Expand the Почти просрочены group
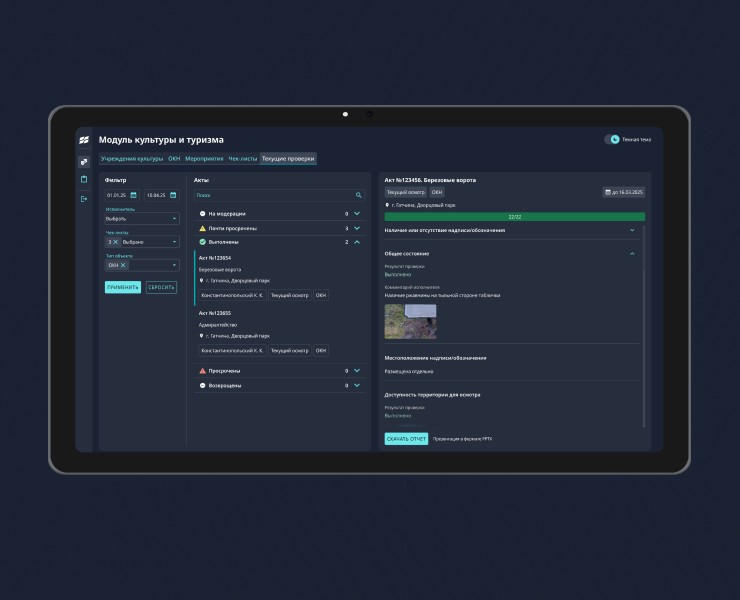Viewport: 740px width, 600px height. coord(357,228)
